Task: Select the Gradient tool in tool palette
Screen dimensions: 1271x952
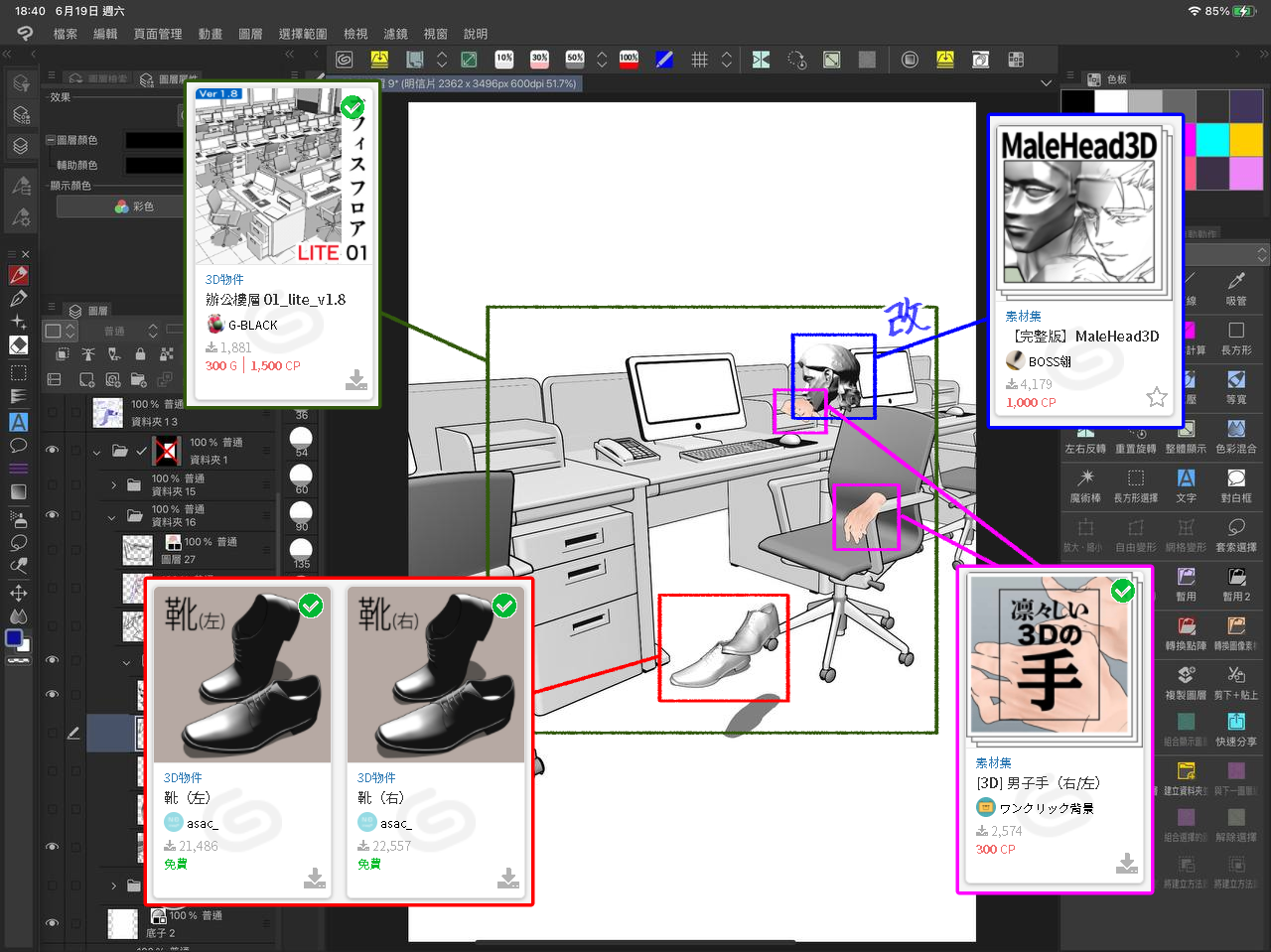Action: coord(18,491)
